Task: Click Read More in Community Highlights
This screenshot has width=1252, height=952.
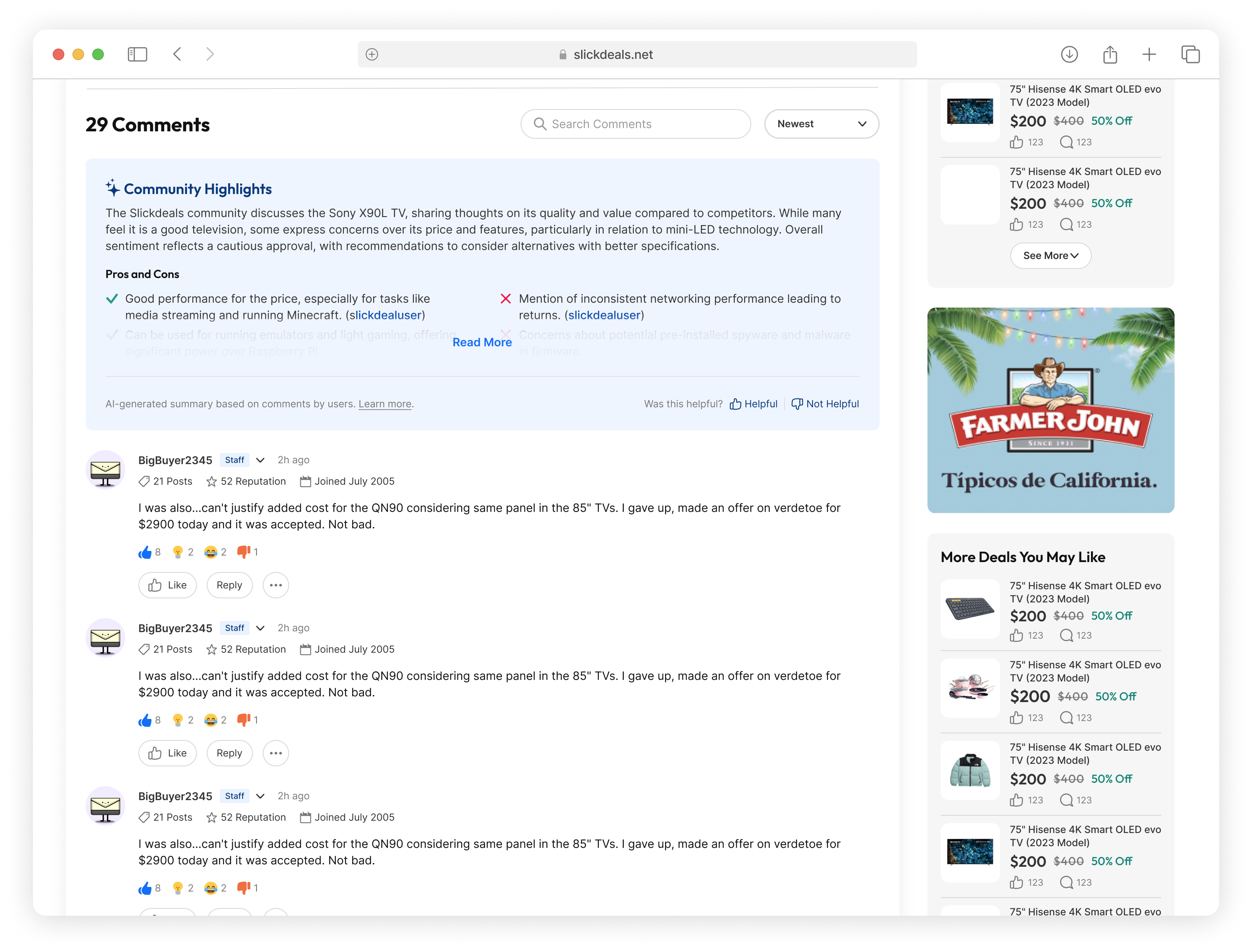Action: click(x=482, y=342)
